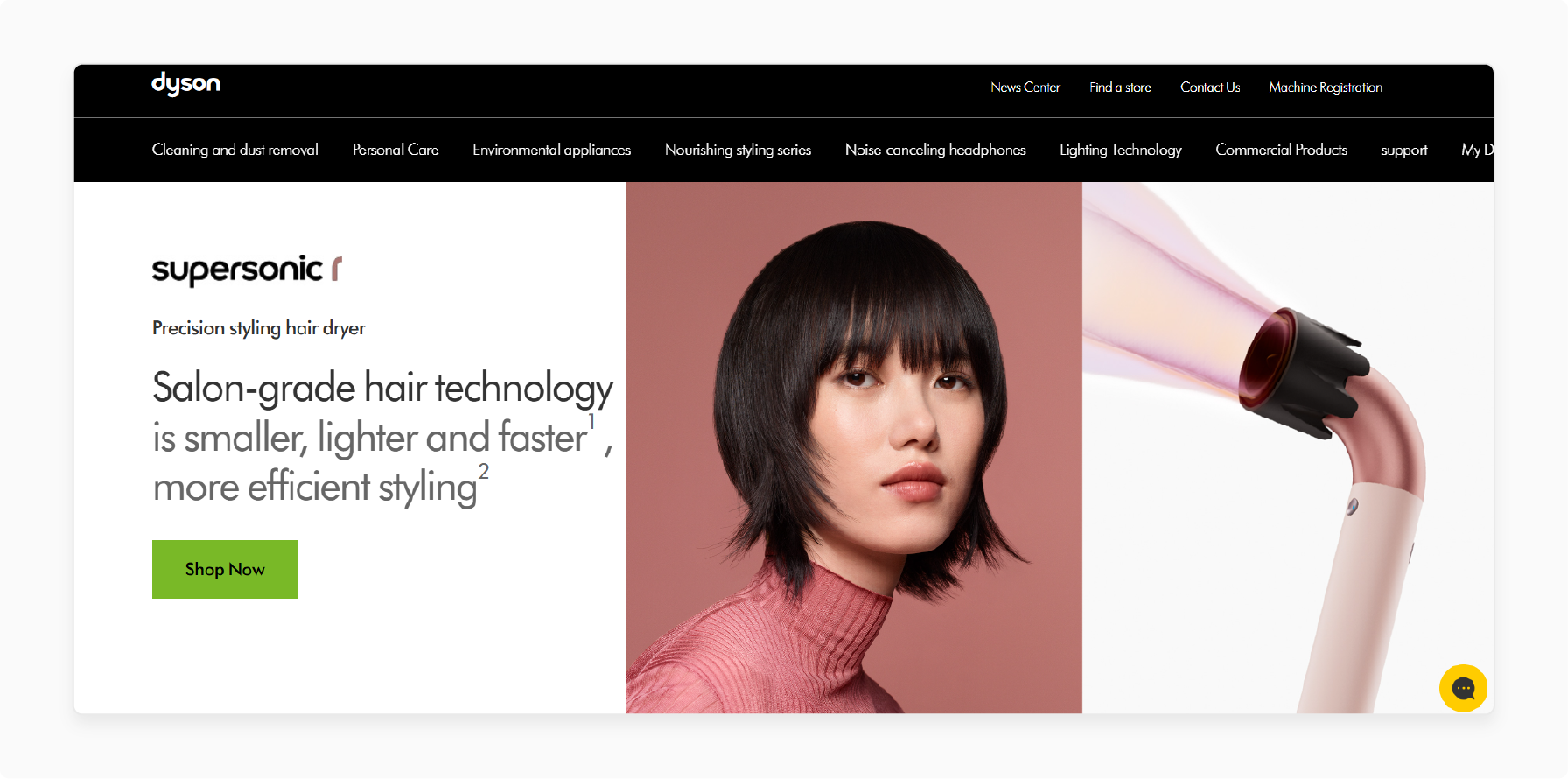
Task: Click the model portrait banner image
Action: [x=854, y=447]
